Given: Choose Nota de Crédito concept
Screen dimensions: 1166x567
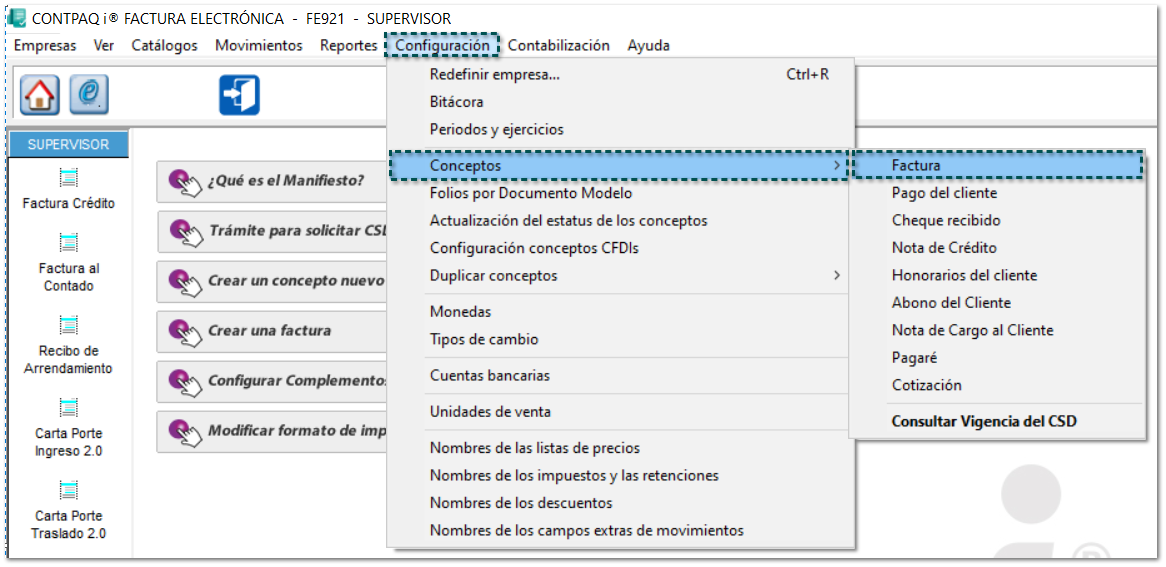Looking at the screenshot, I should (944, 248).
